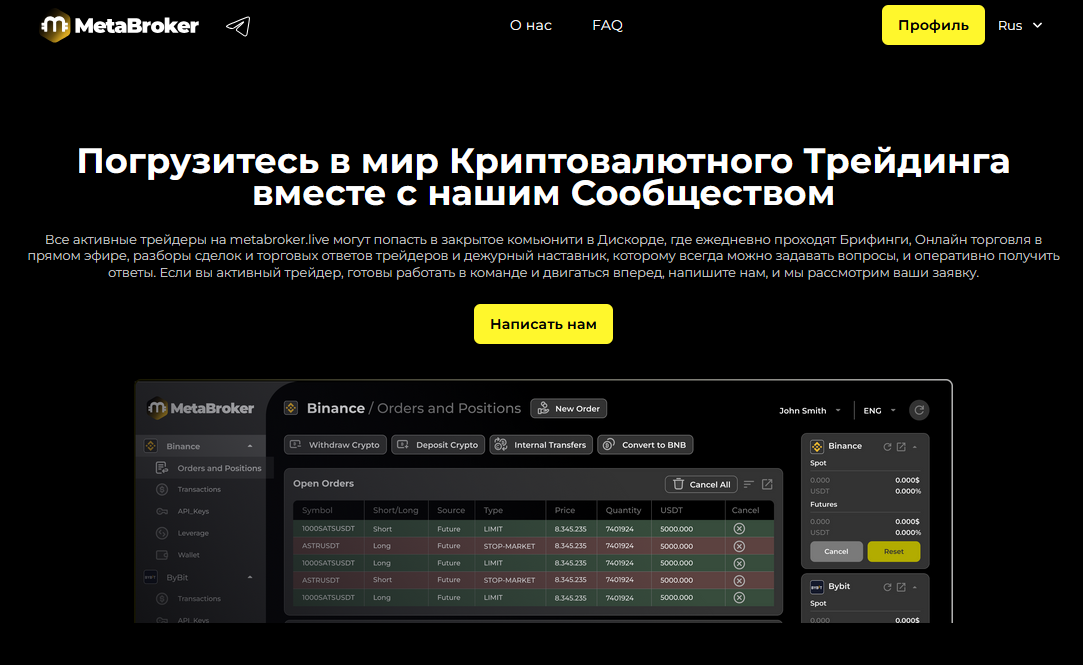1083x665 pixels.
Task: Open the Telegram channel icon in header
Action: (x=238, y=26)
